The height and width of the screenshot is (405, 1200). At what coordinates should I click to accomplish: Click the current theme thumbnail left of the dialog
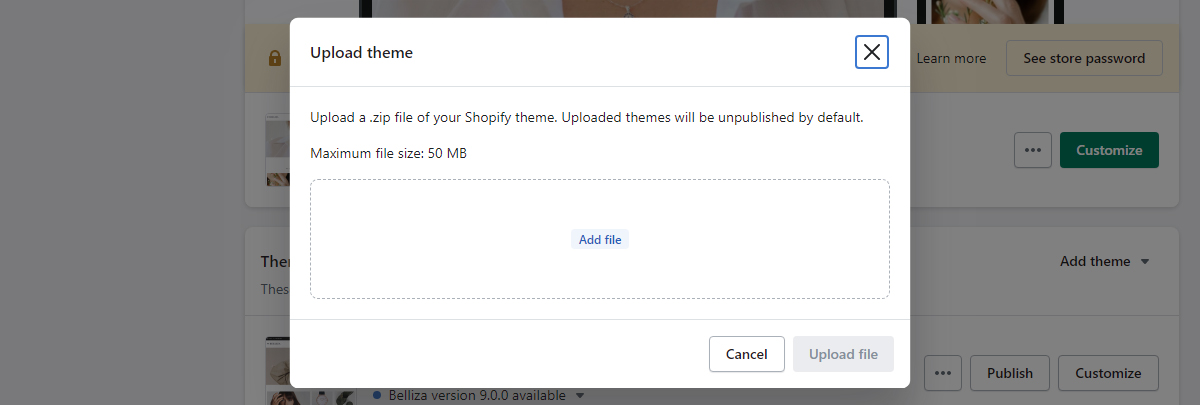click(x=278, y=150)
